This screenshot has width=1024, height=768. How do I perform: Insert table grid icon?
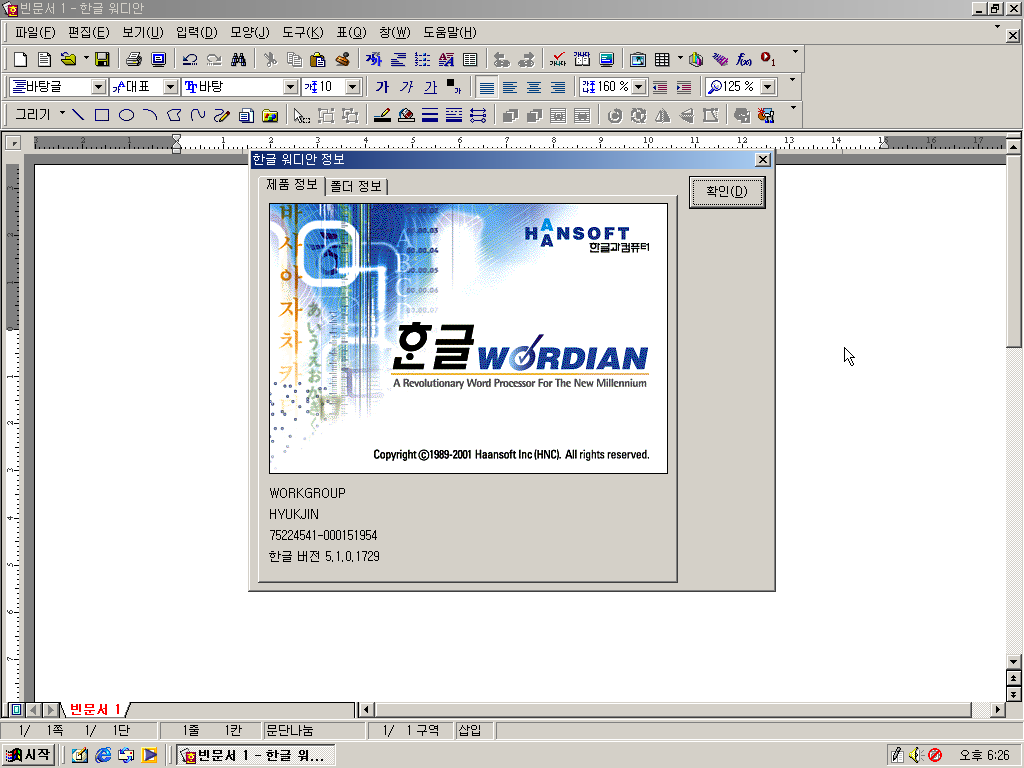tap(662, 59)
